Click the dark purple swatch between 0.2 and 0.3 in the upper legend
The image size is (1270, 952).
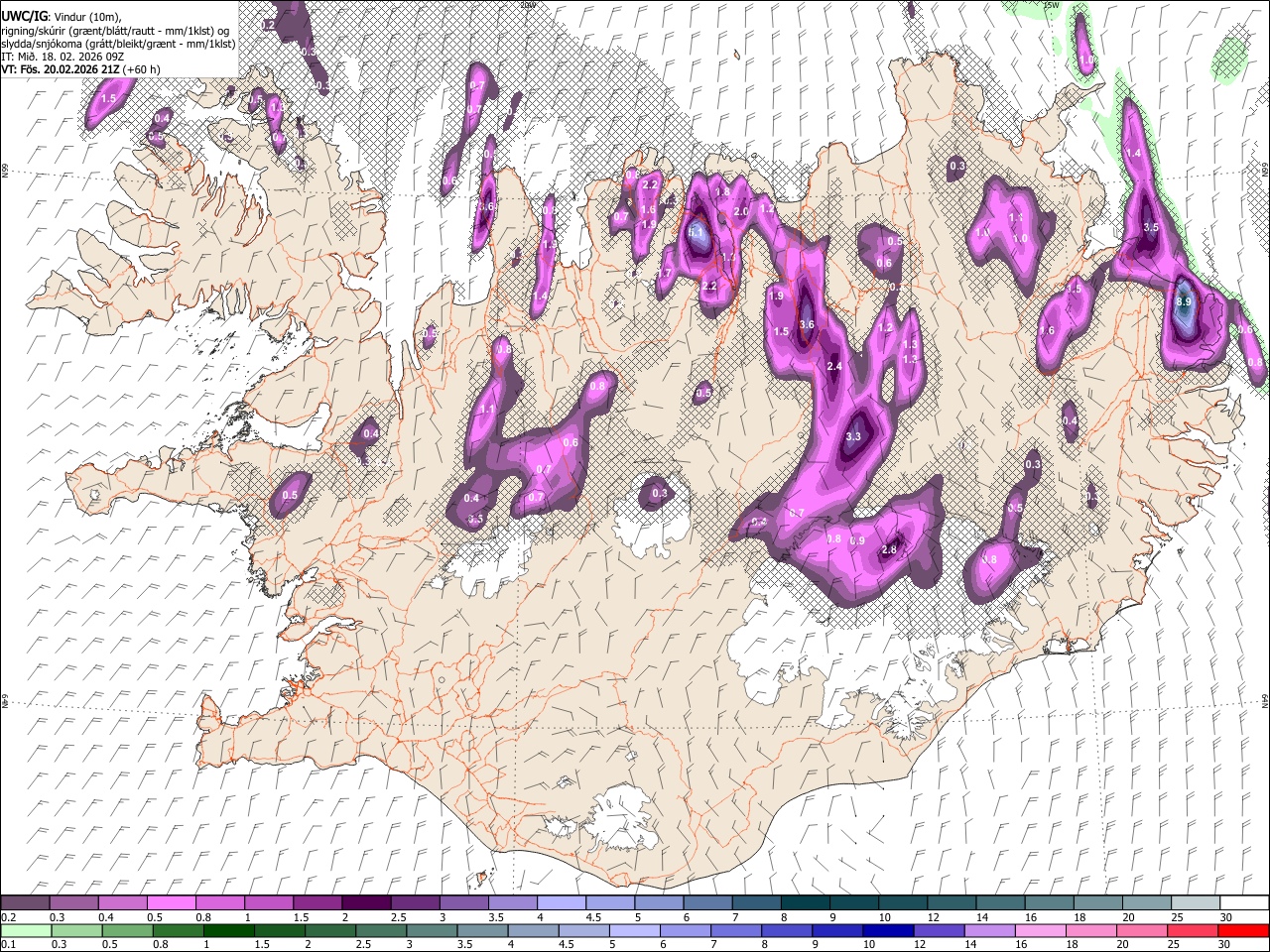point(25,903)
